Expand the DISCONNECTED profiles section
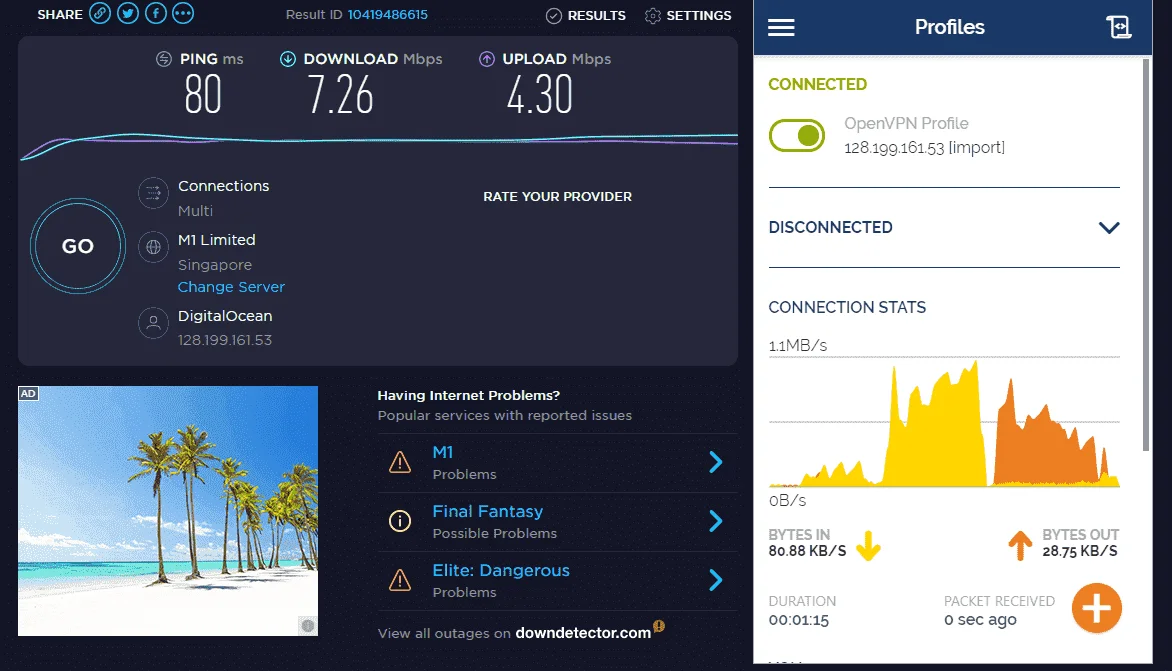The width and height of the screenshot is (1172, 671). (944, 227)
